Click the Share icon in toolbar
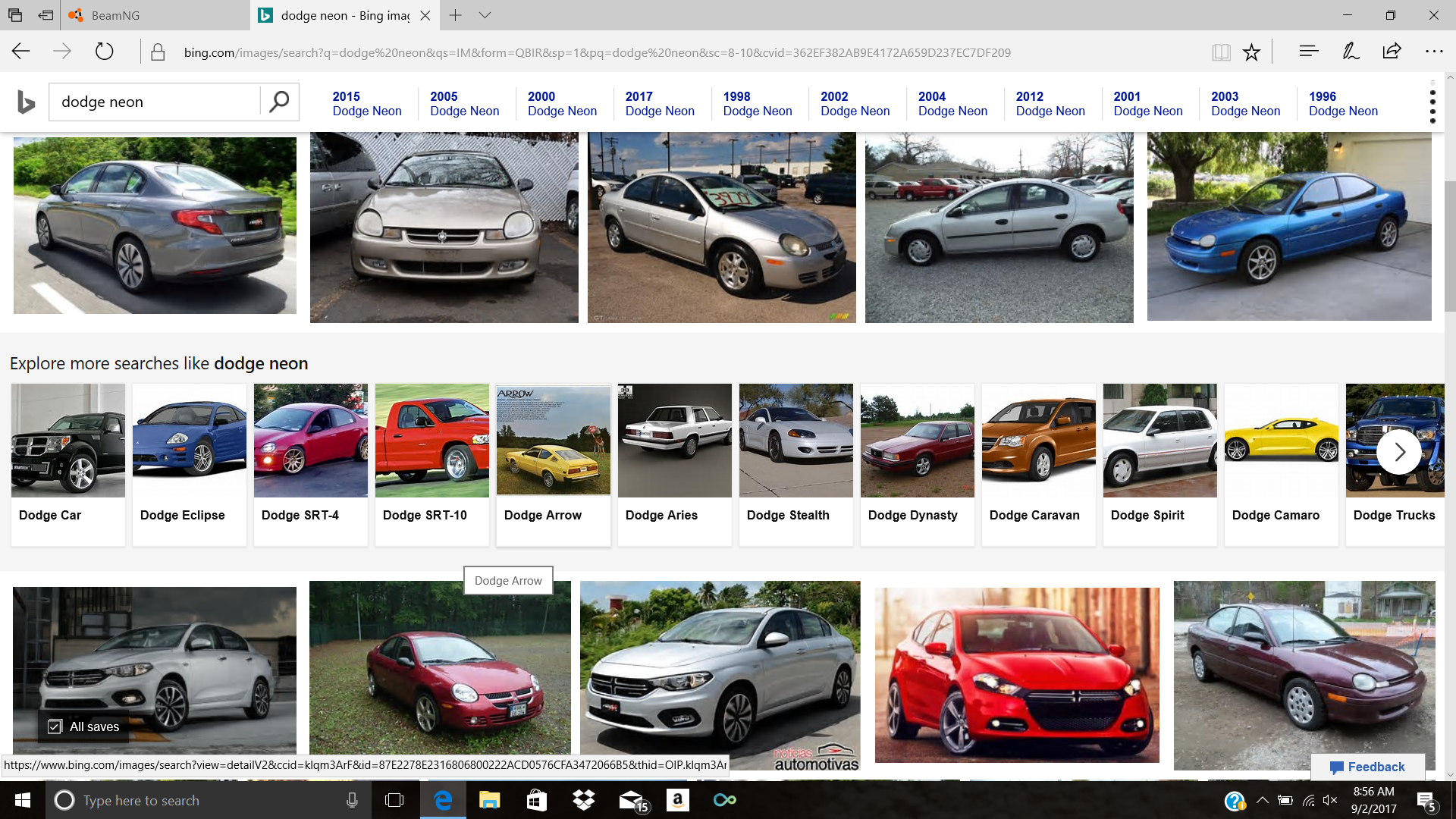Screen dimensions: 1456x819 click(1392, 52)
